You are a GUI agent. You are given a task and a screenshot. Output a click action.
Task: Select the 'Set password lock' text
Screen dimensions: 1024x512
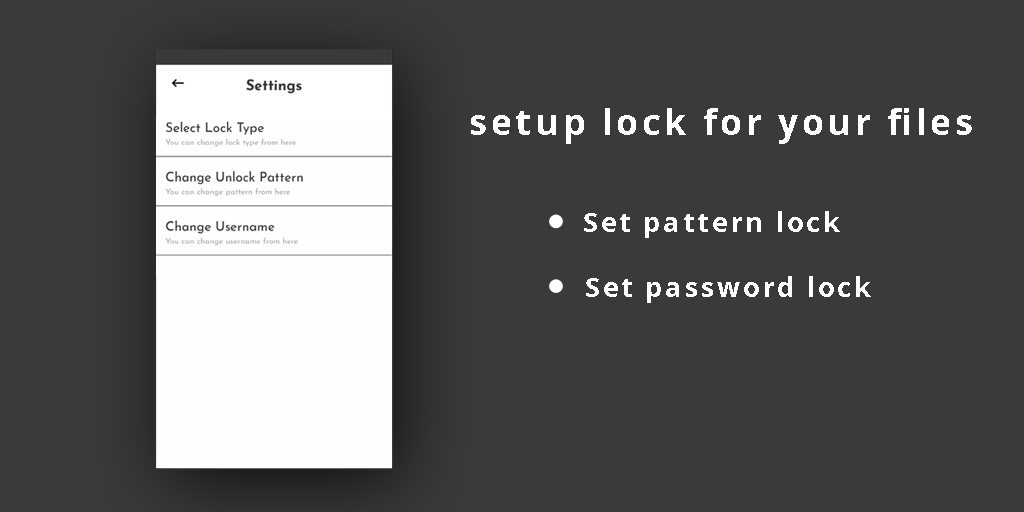pos(728,288)
